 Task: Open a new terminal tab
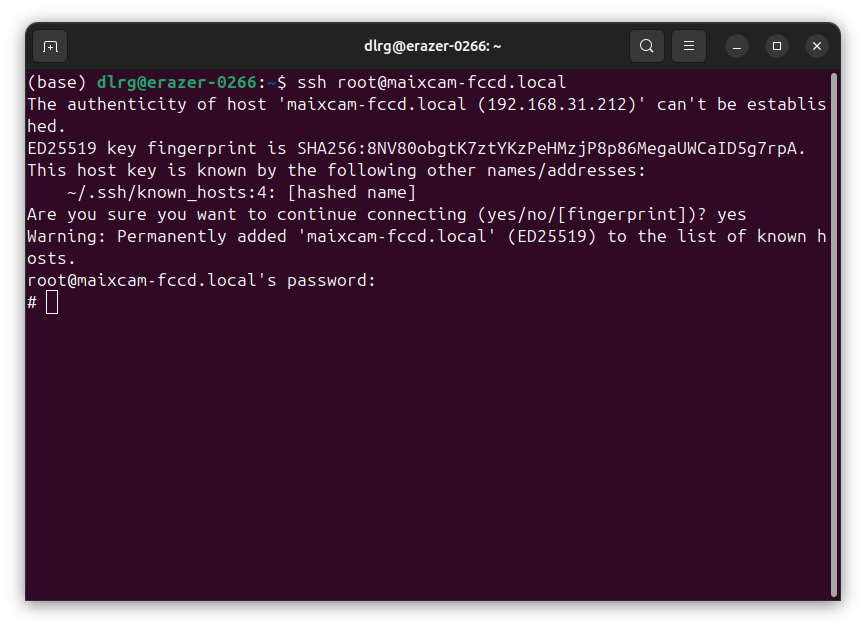[x=50, y=46]
